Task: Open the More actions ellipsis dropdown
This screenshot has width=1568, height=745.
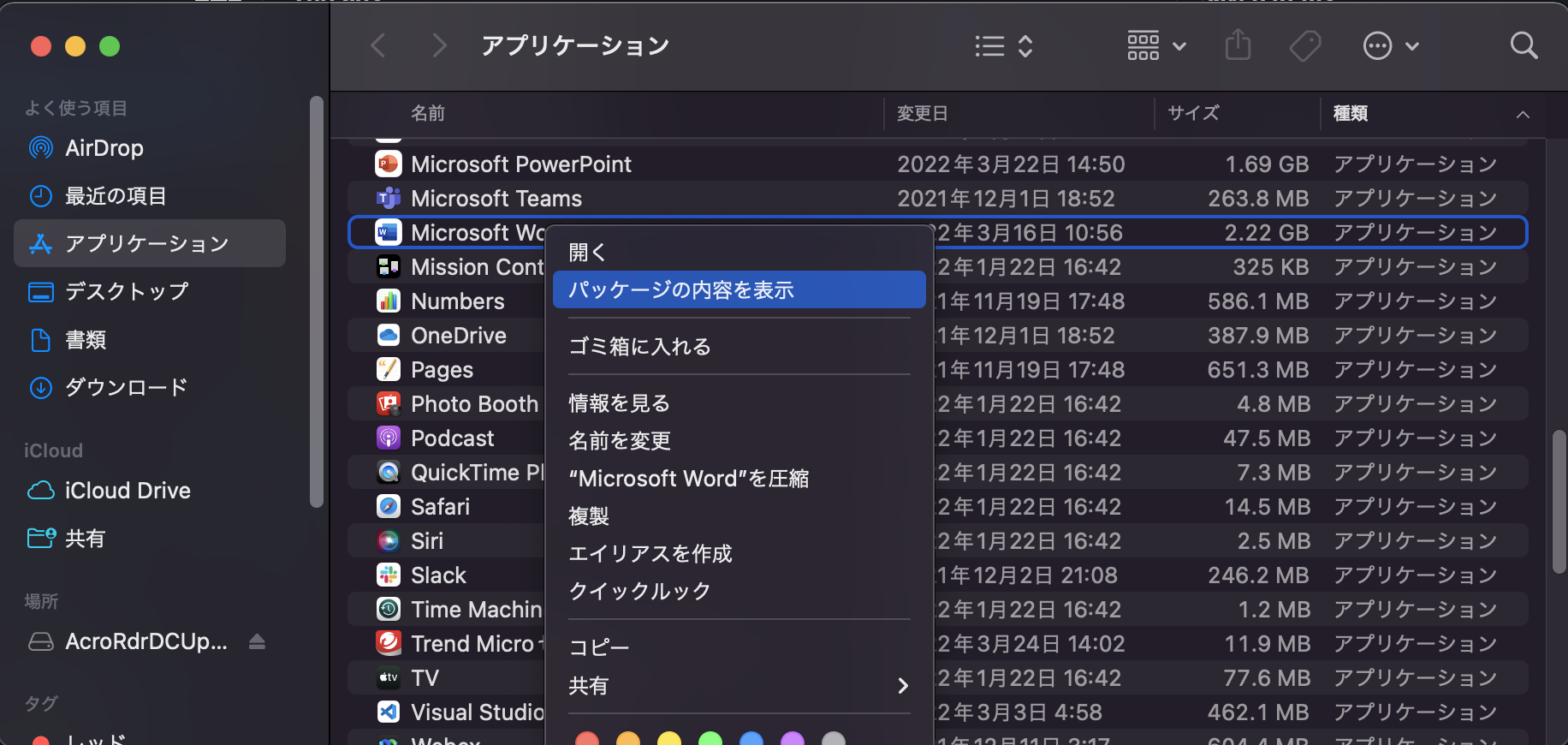Action: (1391, 45)
